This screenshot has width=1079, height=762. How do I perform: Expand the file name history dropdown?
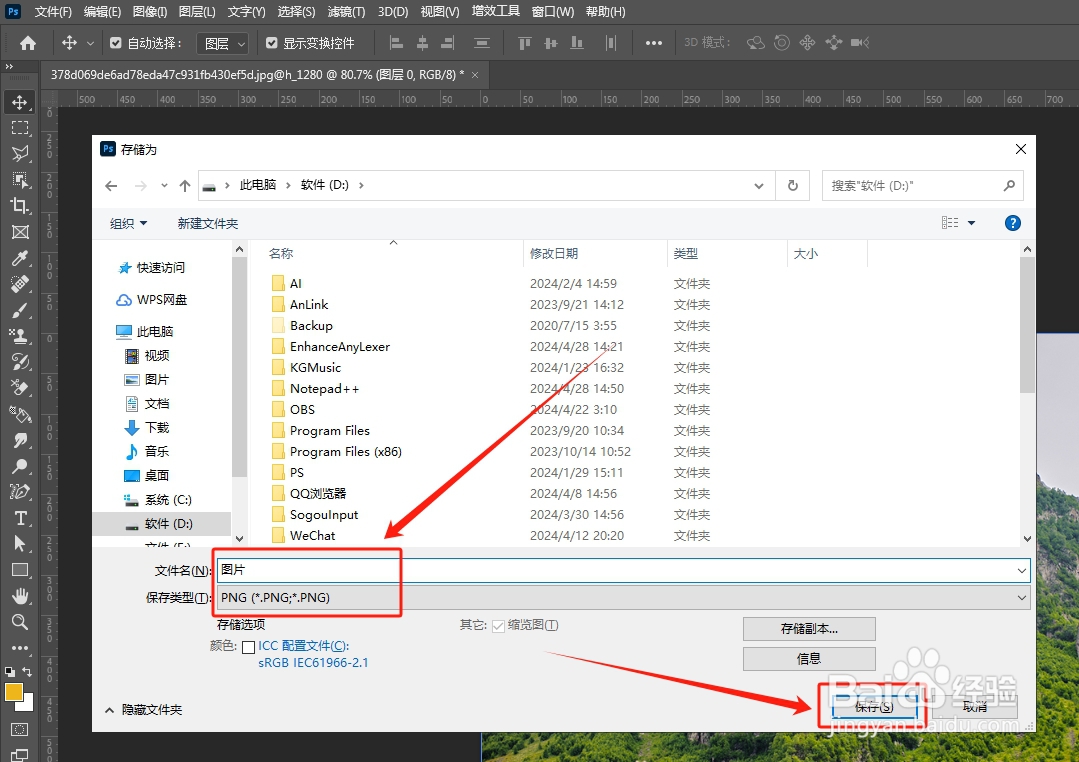pos(1022,571)
